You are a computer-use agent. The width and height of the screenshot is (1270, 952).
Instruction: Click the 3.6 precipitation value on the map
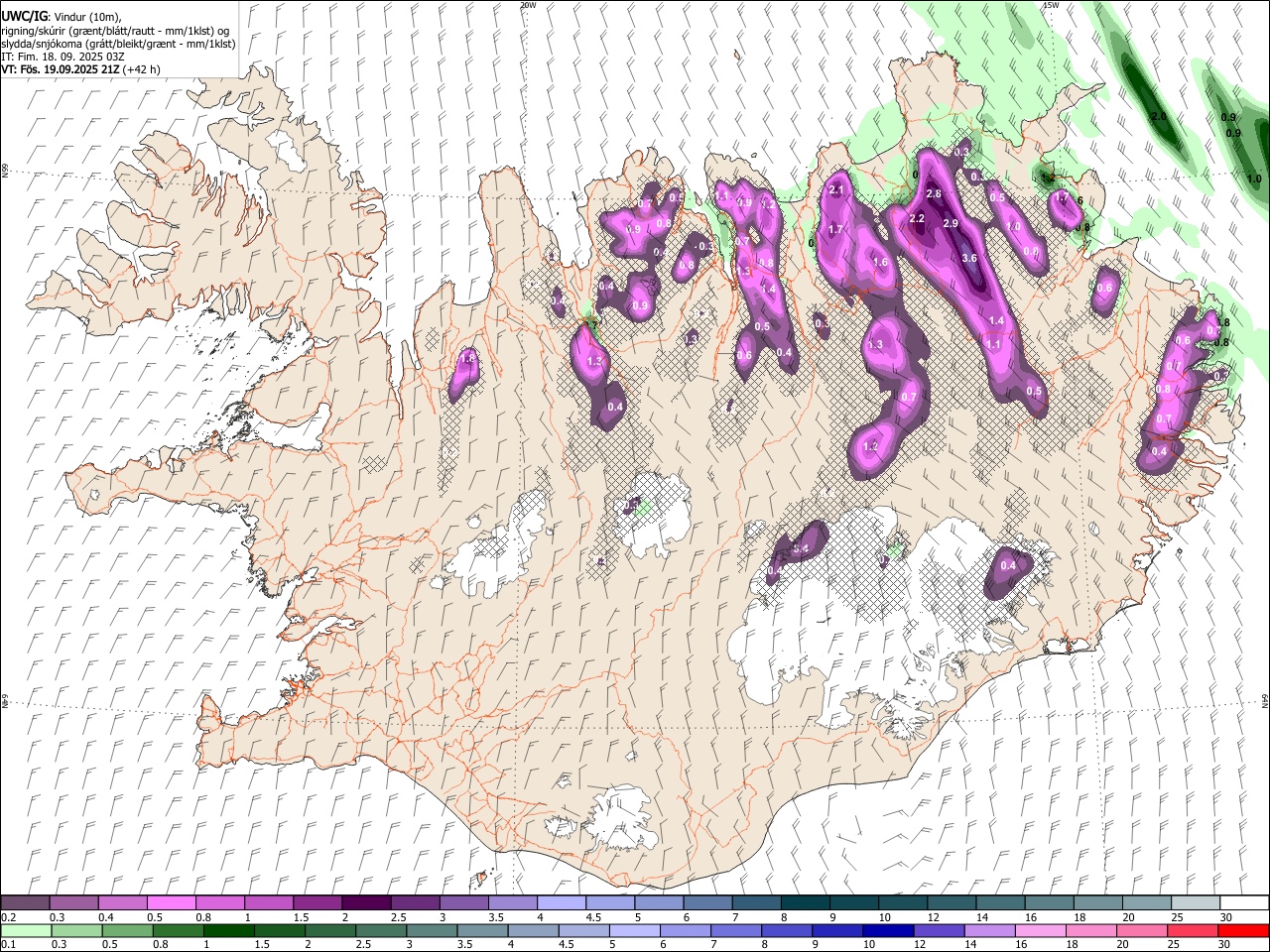(x=969, y=258)
